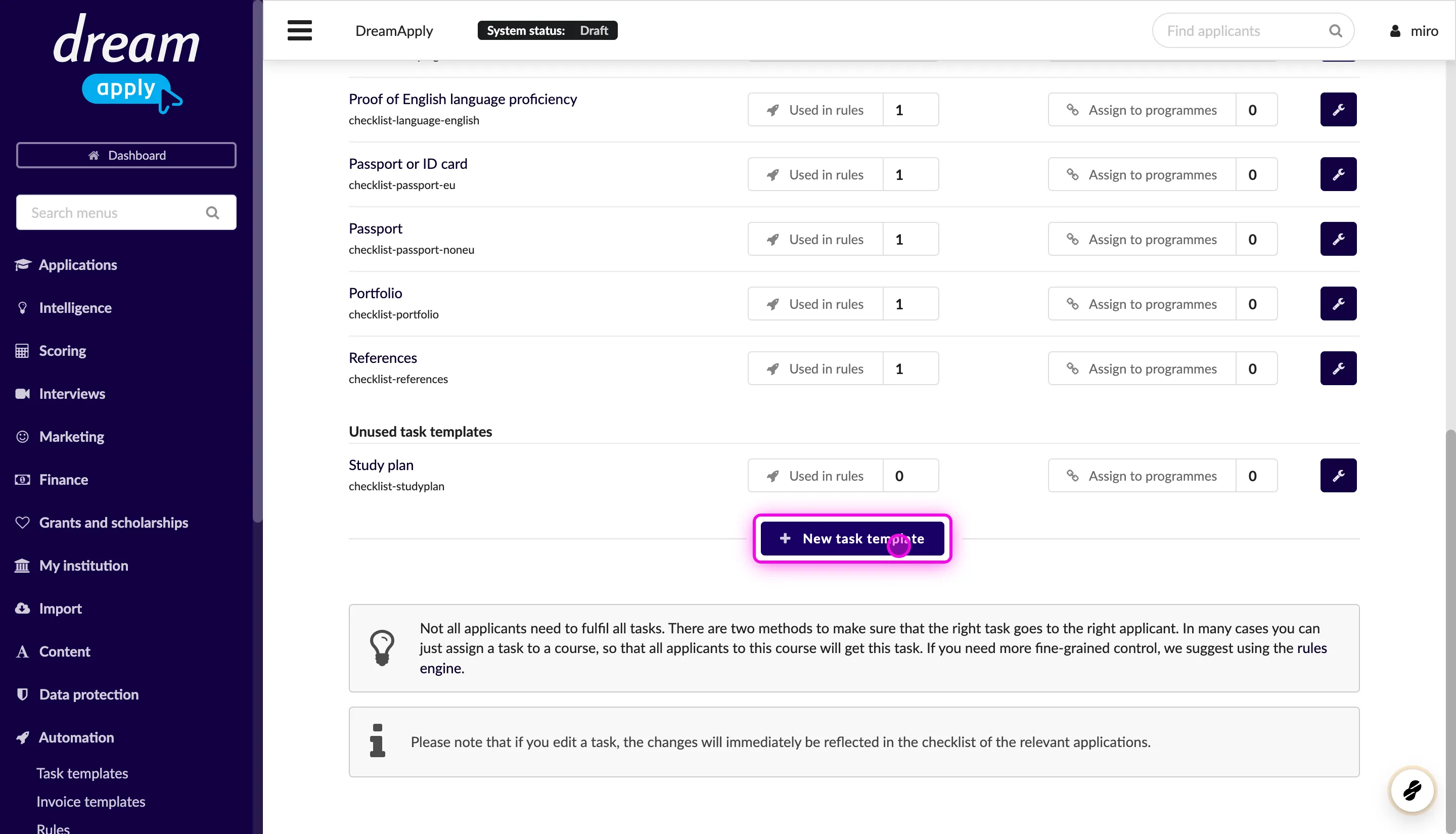Click the Interviews video camera icon
The height and width of the screenshot is (834, 1456).
pos(22,394)
